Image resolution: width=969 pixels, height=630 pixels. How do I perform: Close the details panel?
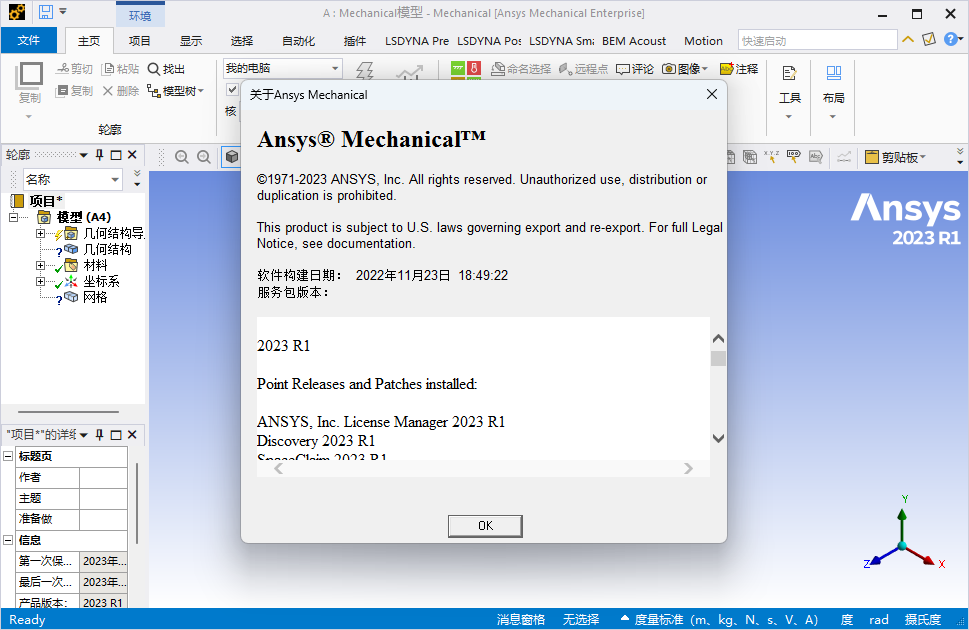(x=132, y=435)
